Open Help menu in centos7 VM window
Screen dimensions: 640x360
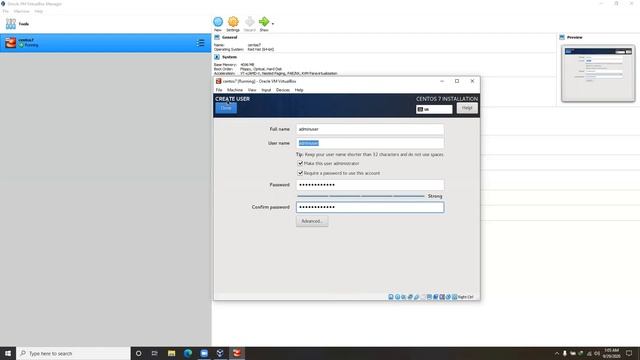tap(299, 90)
